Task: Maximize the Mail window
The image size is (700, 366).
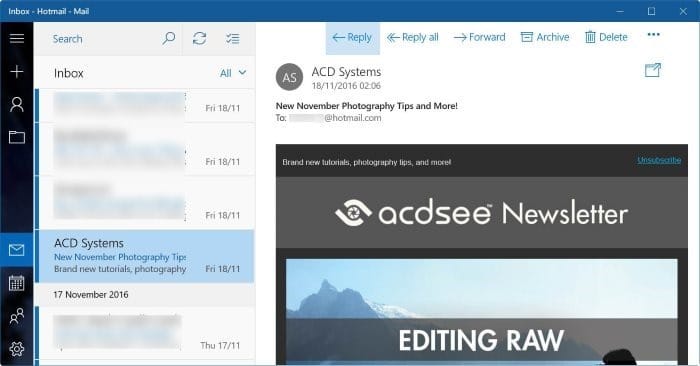Action: click(651, 11)
